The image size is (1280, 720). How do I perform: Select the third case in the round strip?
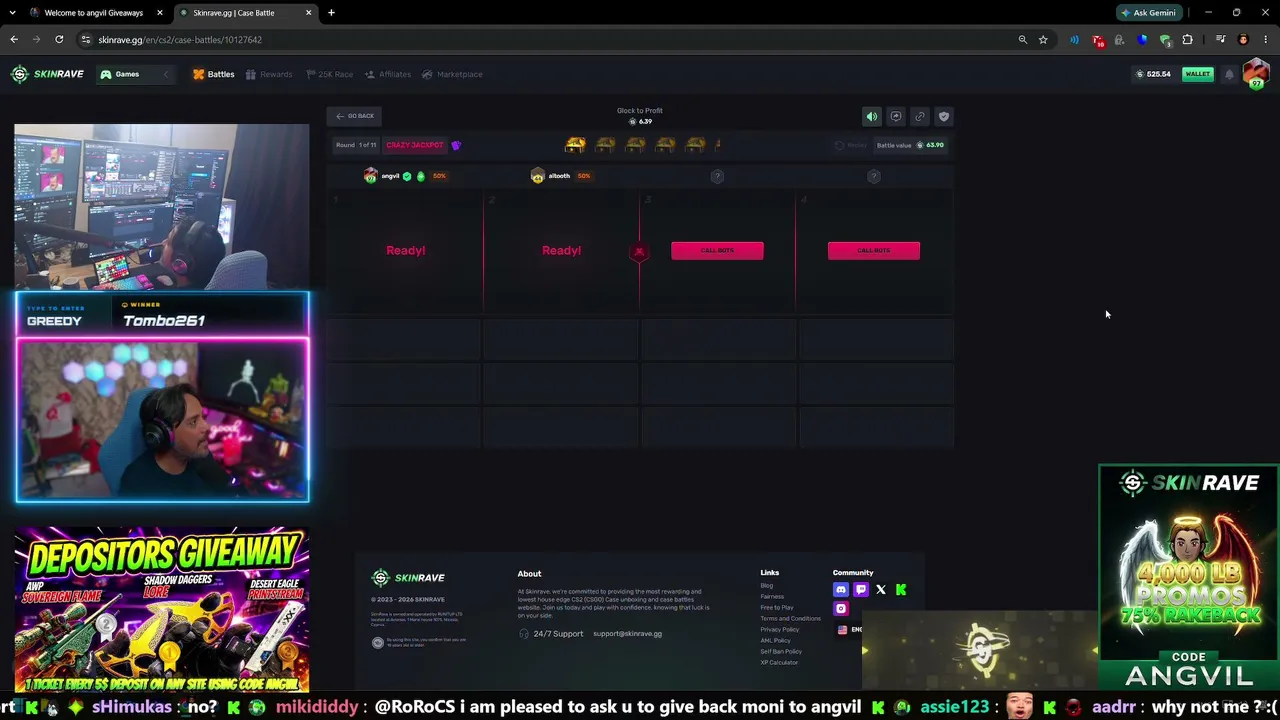tap(635, 145)
